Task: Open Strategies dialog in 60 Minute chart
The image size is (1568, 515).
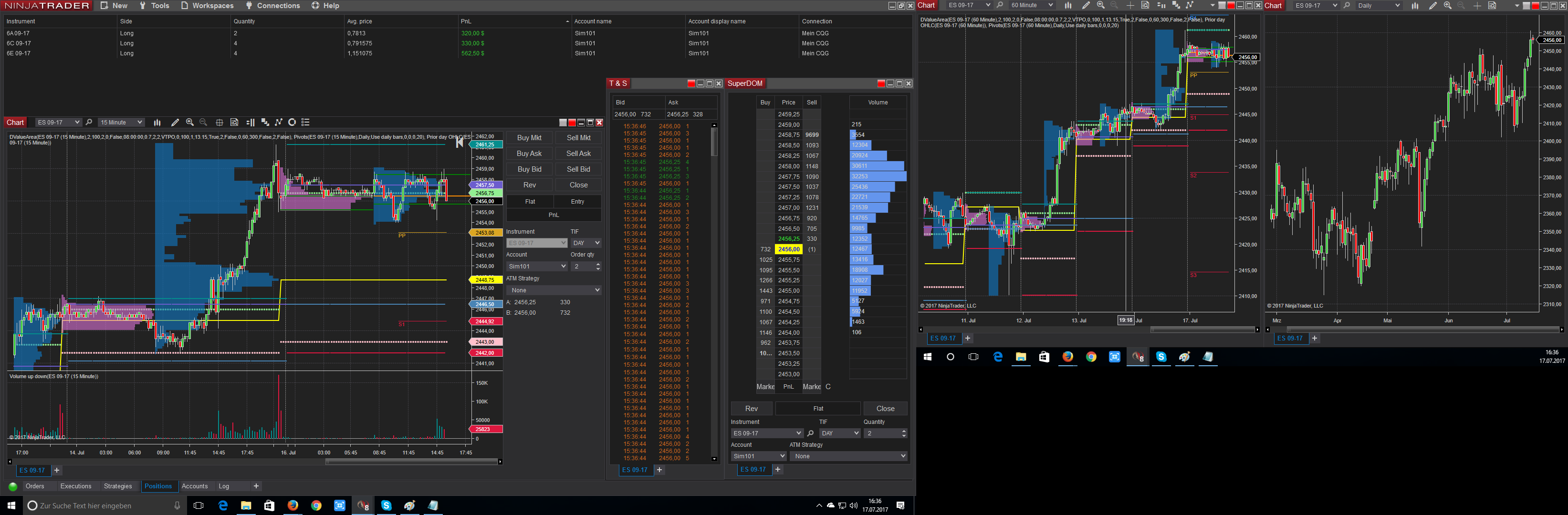Action: click(1190, 5)
